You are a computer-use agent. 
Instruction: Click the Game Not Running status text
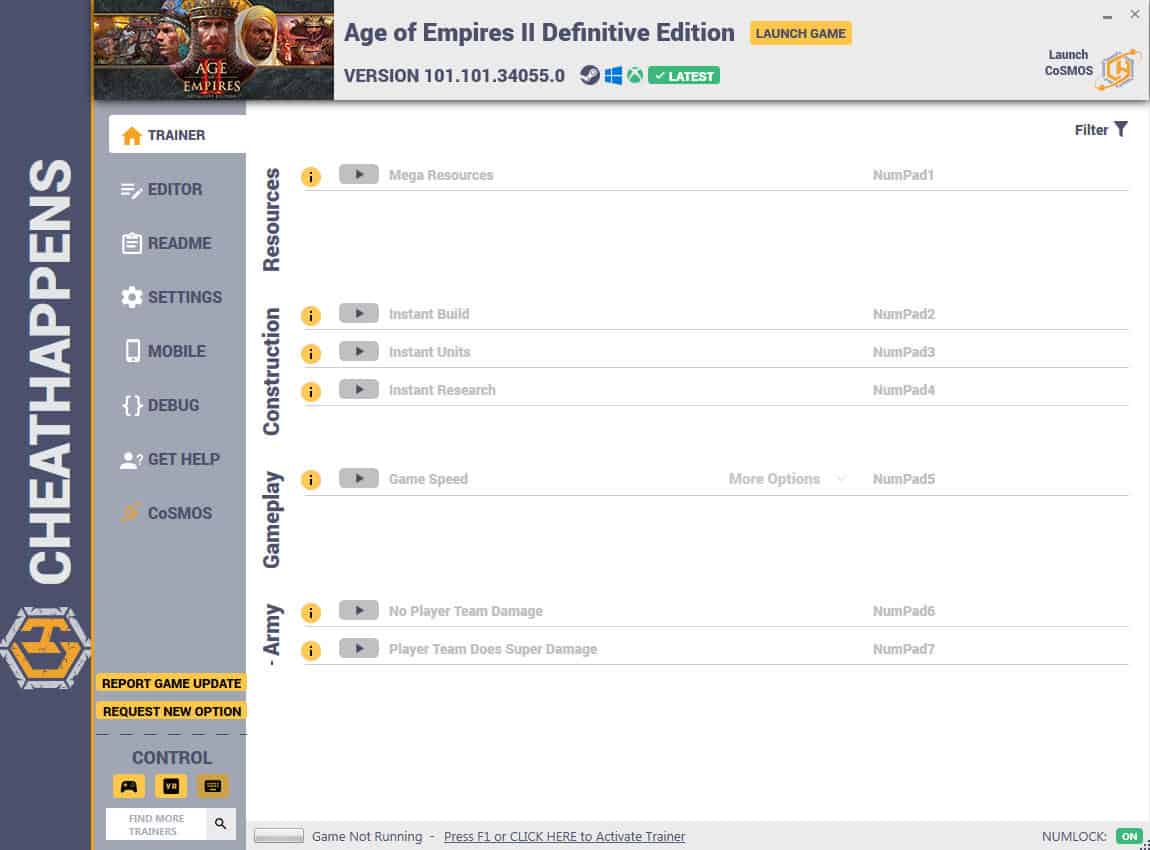click(367, 836)
